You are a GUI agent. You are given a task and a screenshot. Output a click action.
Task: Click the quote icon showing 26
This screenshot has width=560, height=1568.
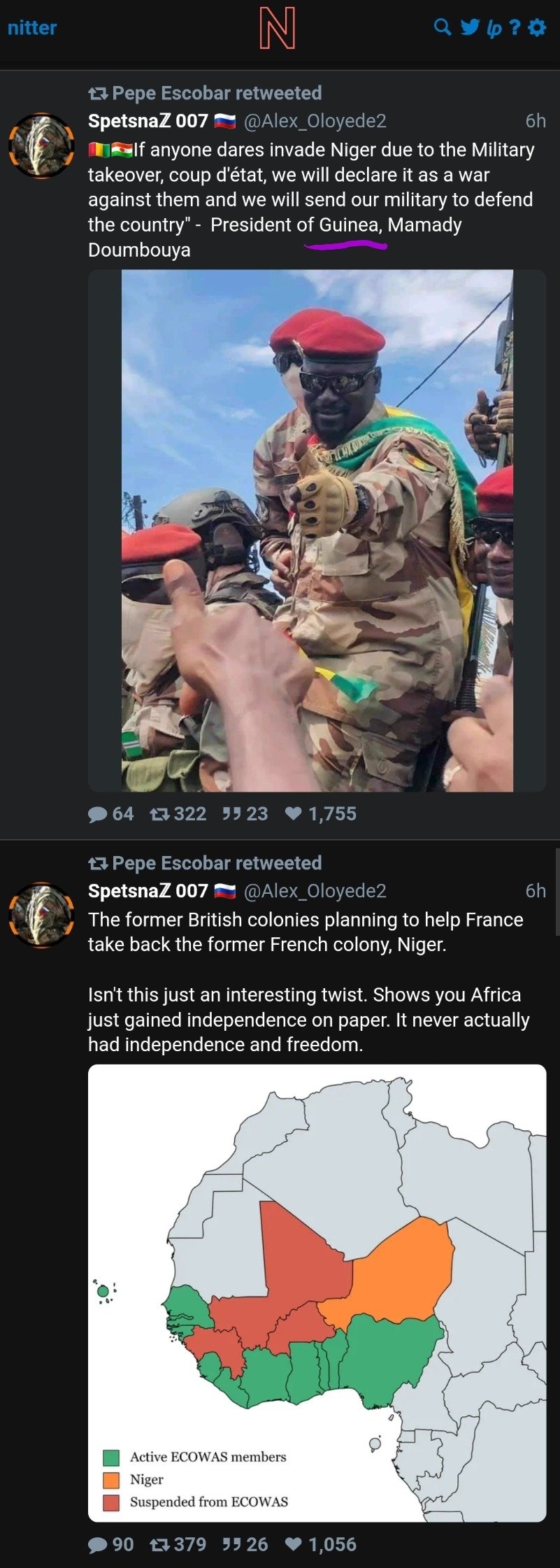[231, 1544]
